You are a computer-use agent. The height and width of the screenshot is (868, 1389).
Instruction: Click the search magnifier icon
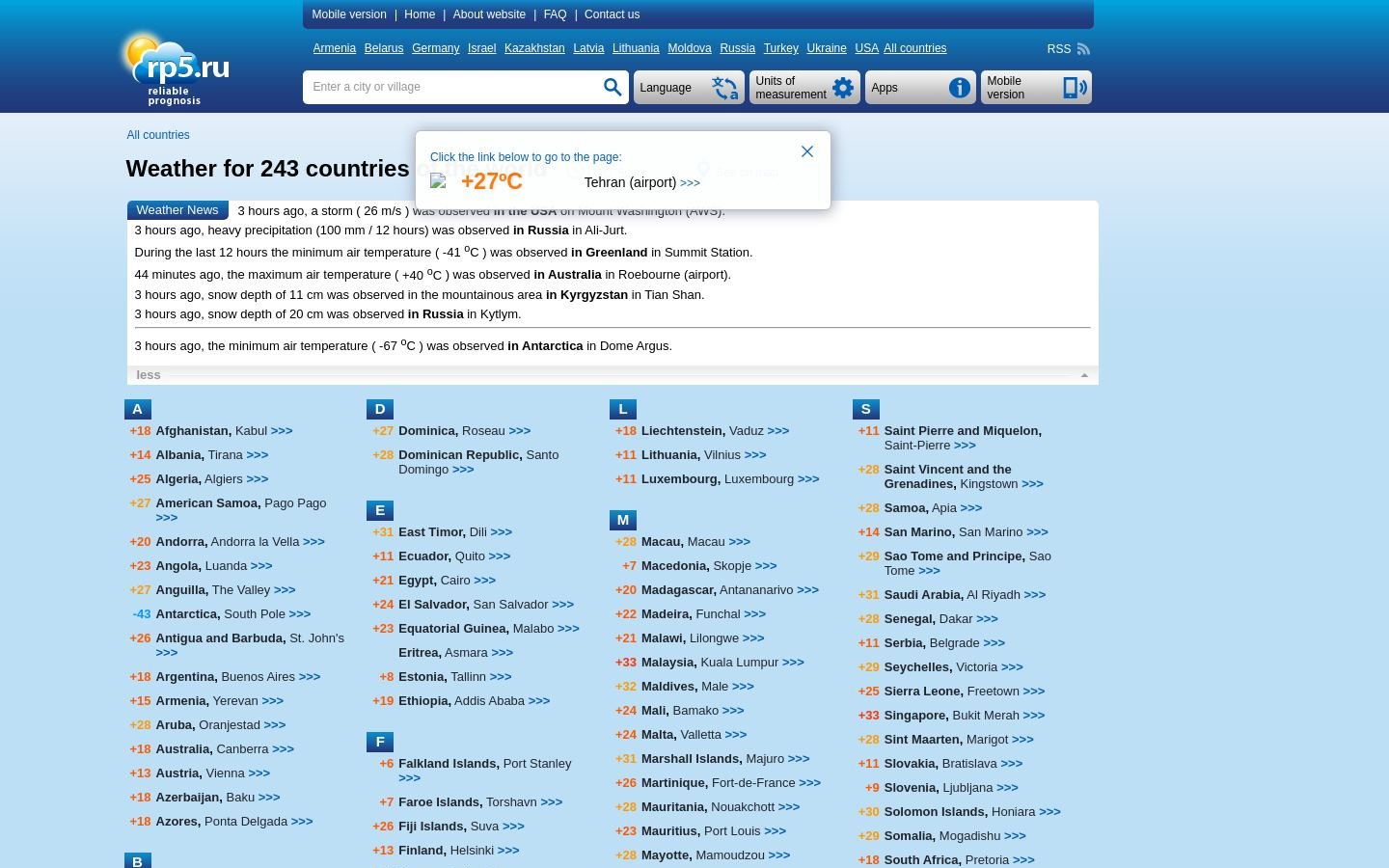[613, 88]
